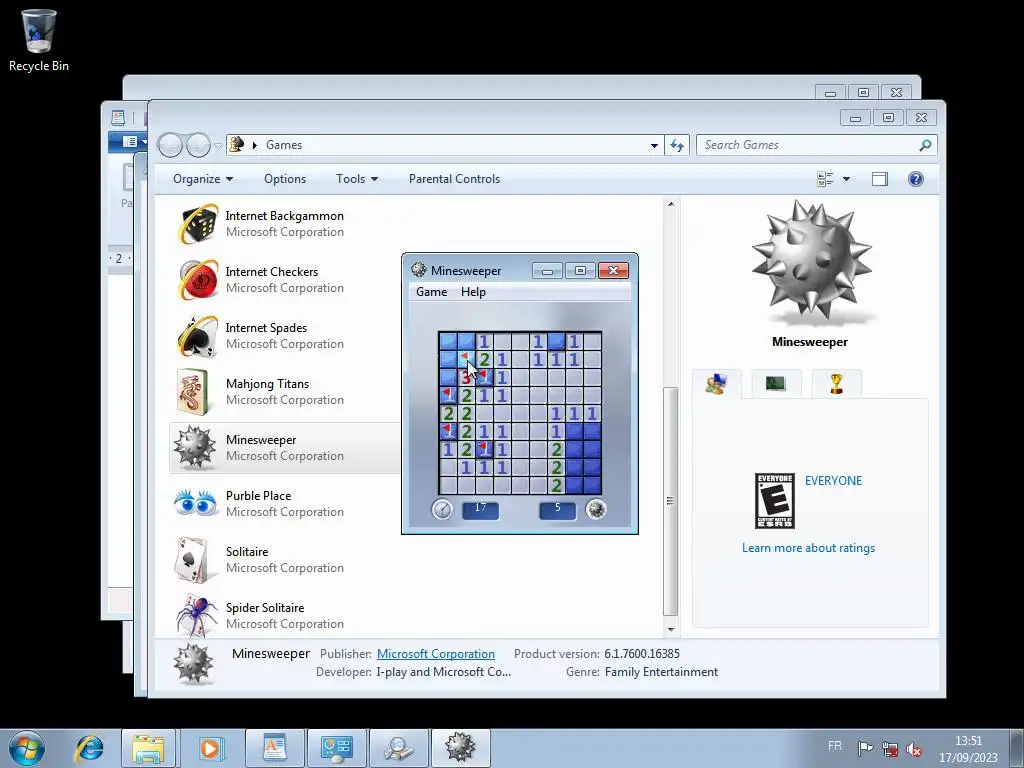The image size is (1024, 768).
Task: Select the Minesweeper icon in the games list
Action: coord(195,447)
